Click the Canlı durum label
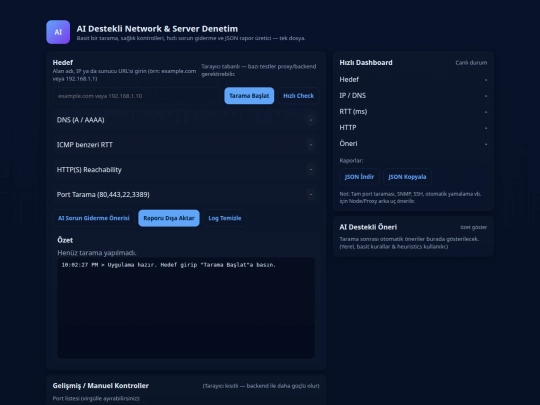This screenshot has width=540, height=405. tap(471, 63)
